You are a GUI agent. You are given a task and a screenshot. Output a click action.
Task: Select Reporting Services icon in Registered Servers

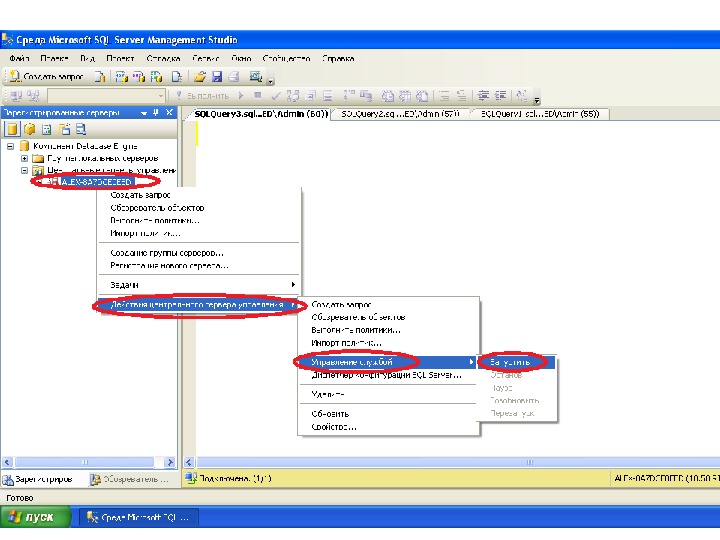[x=47, y=129]
